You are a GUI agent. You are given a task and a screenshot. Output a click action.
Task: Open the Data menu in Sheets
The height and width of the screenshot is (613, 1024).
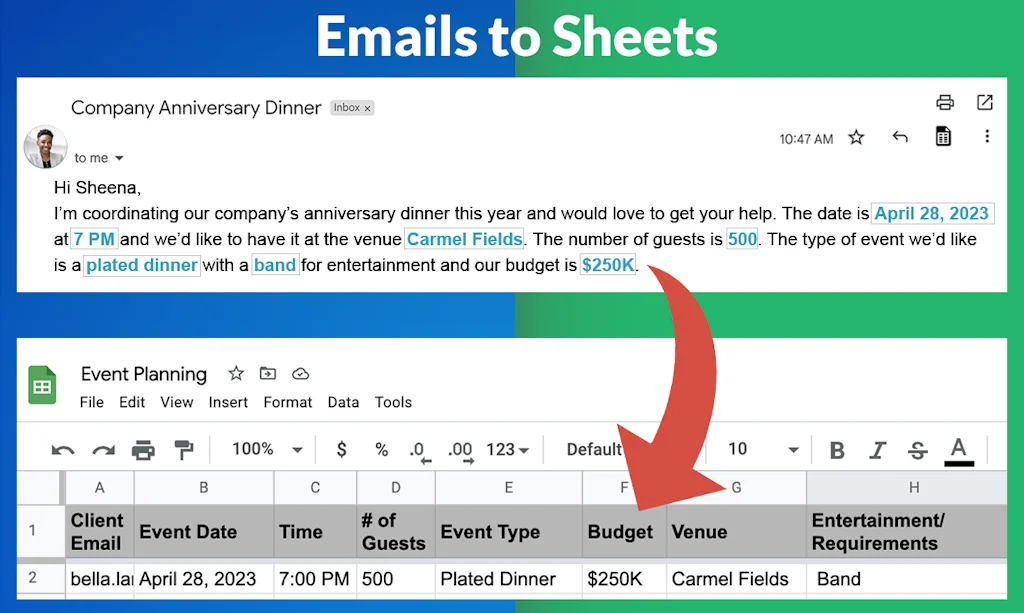click(343, 402)
